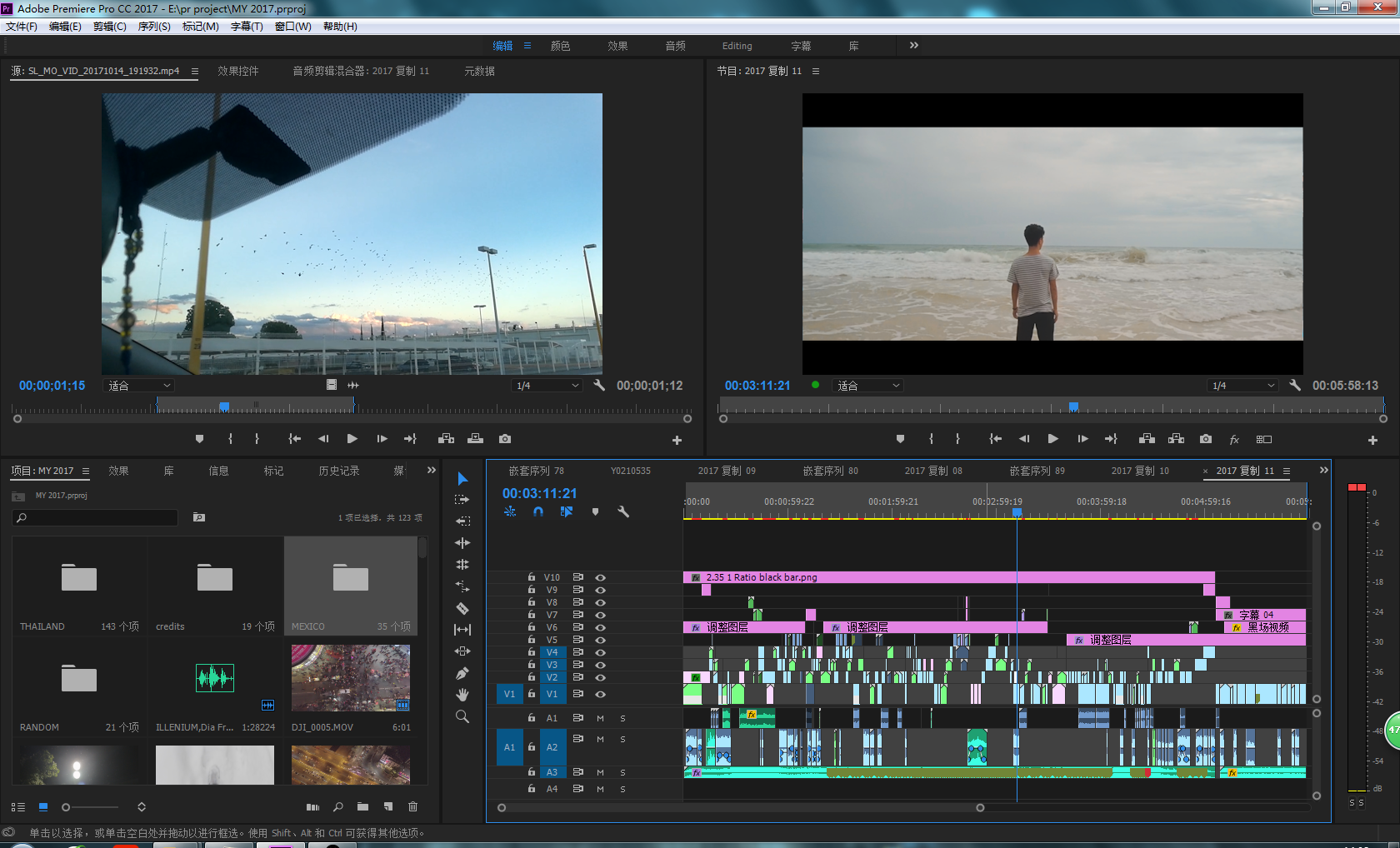1400x848 pixels.
Task: Toggle timeline Snap magnet icon
Action: point(538,511)
